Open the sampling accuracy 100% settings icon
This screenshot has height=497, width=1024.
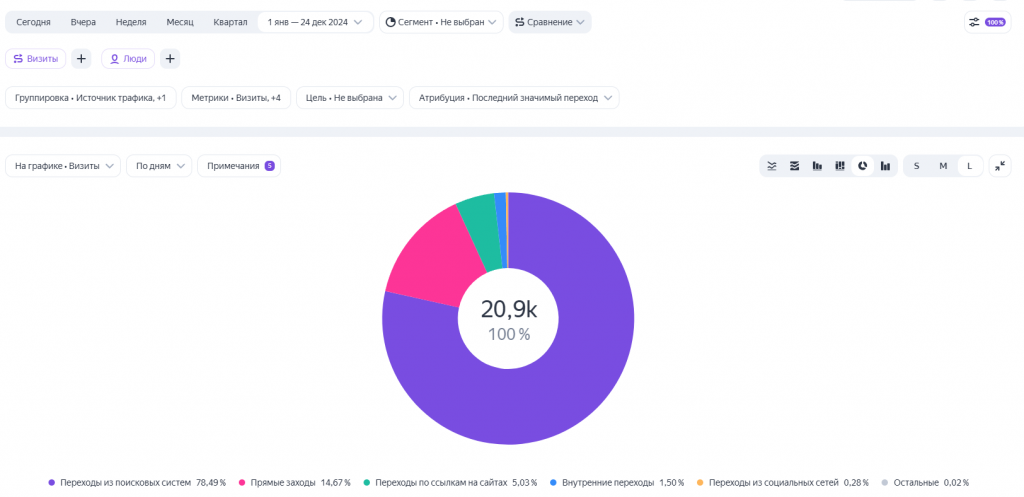click(x=987, y=22)
